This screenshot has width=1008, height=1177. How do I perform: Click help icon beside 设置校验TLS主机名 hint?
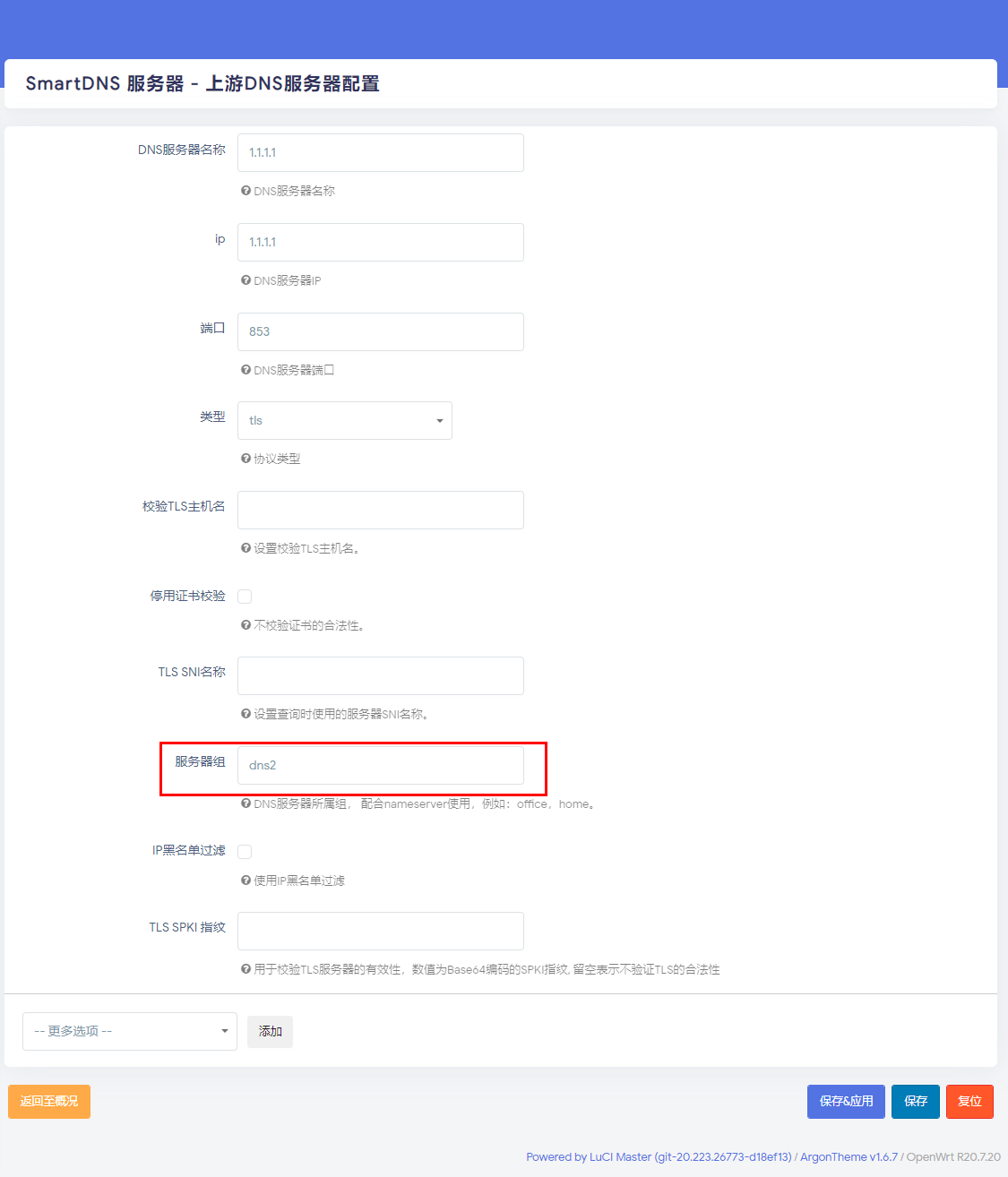coord(246,548)
